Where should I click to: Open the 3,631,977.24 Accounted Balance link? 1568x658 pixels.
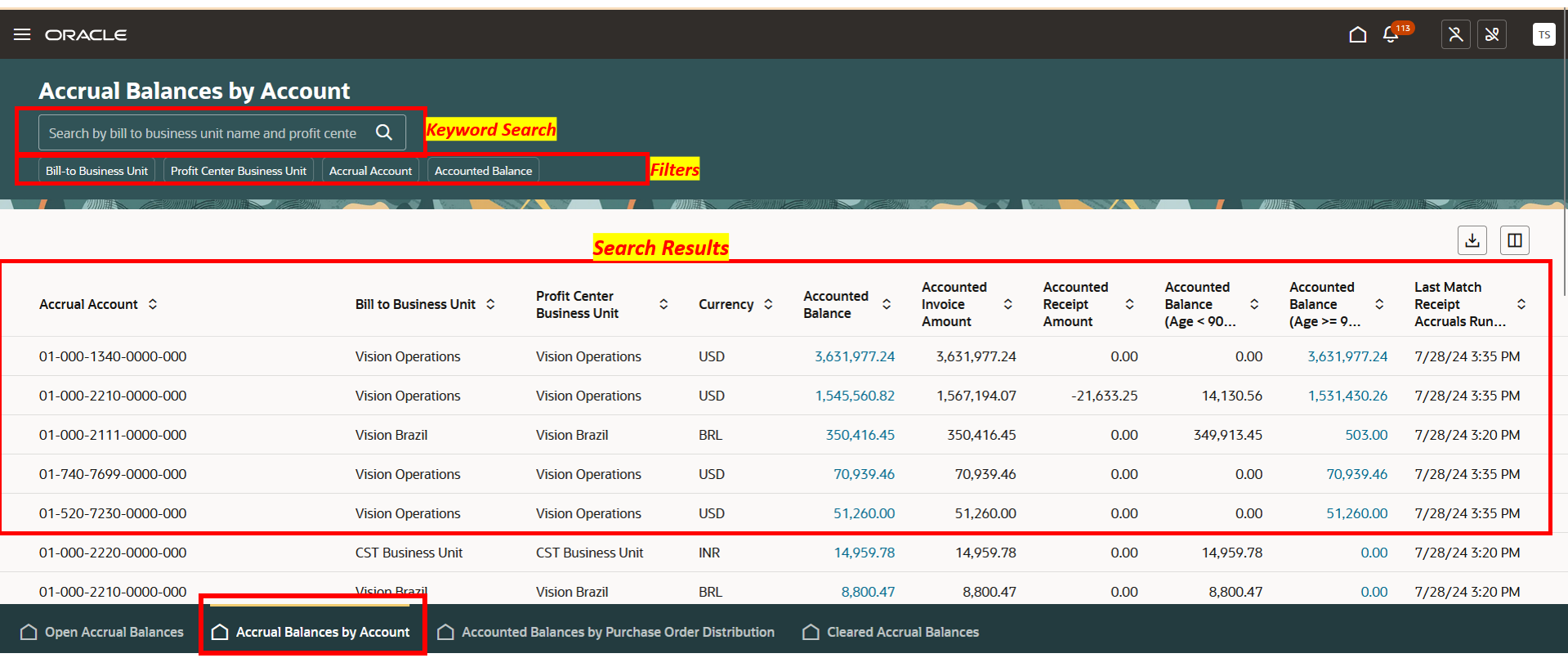[855, 356]
